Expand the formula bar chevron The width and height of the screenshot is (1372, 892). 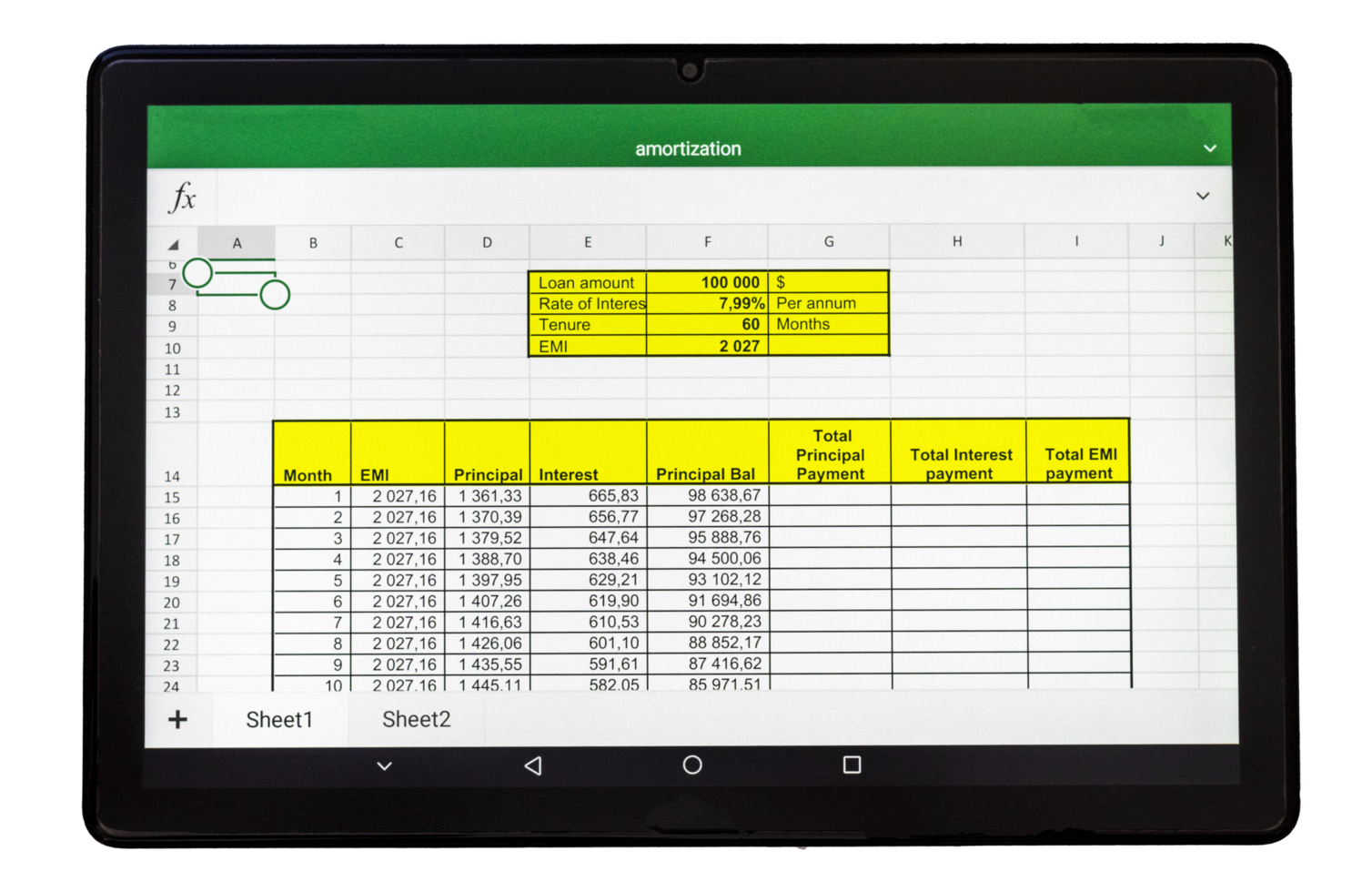[1203, 196]
